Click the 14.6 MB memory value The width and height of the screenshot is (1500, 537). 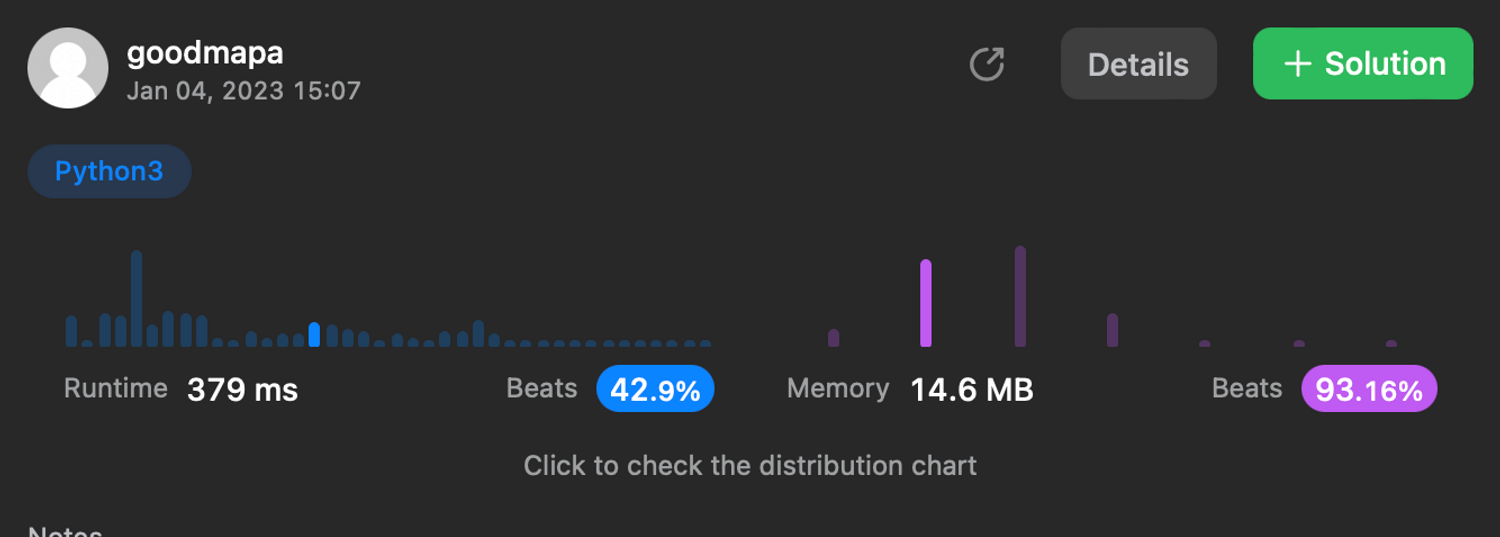tap(971, 389)
